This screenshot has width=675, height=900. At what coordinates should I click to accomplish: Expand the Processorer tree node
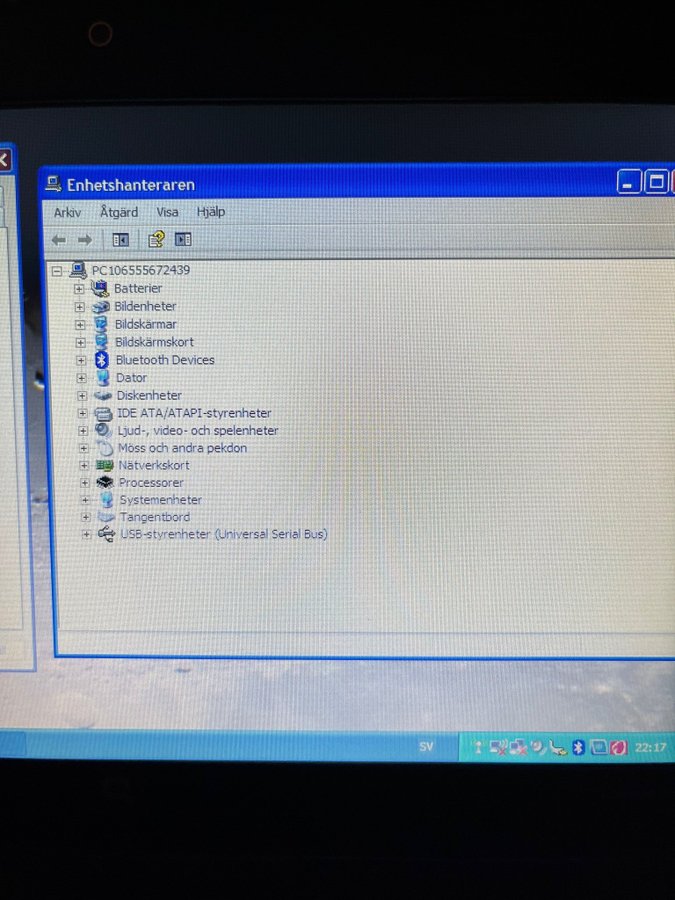(84, 483)
